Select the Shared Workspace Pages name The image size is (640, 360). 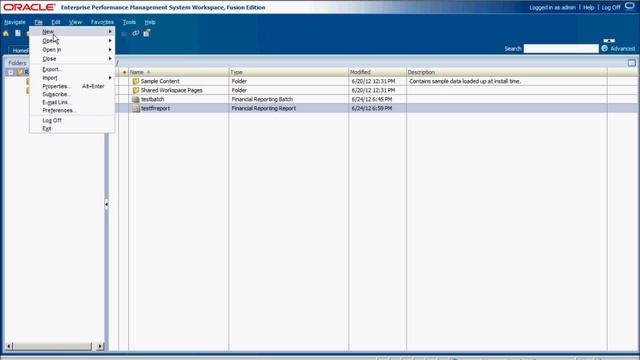(x=171, y=90)
